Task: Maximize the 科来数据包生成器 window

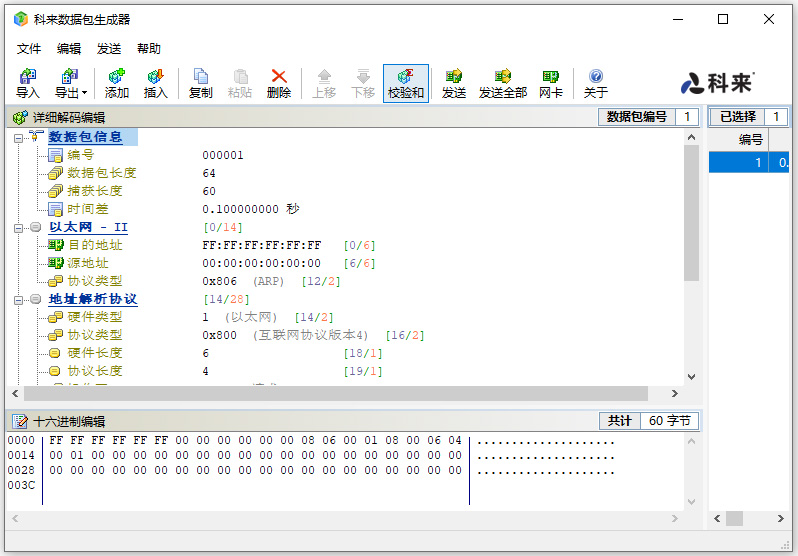Action: [x=723, y=19]
